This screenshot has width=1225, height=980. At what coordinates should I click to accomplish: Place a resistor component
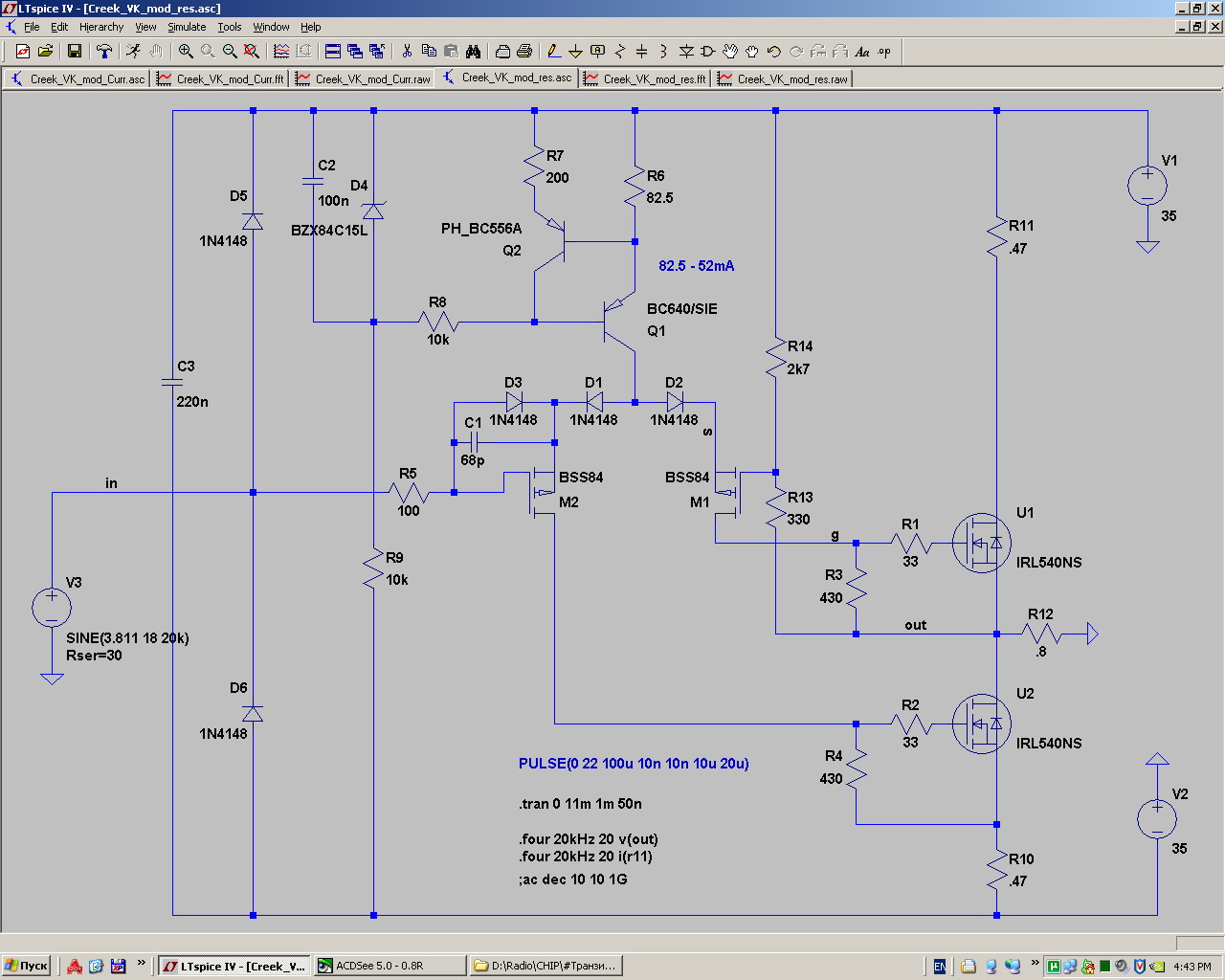[x=619, y=52]
